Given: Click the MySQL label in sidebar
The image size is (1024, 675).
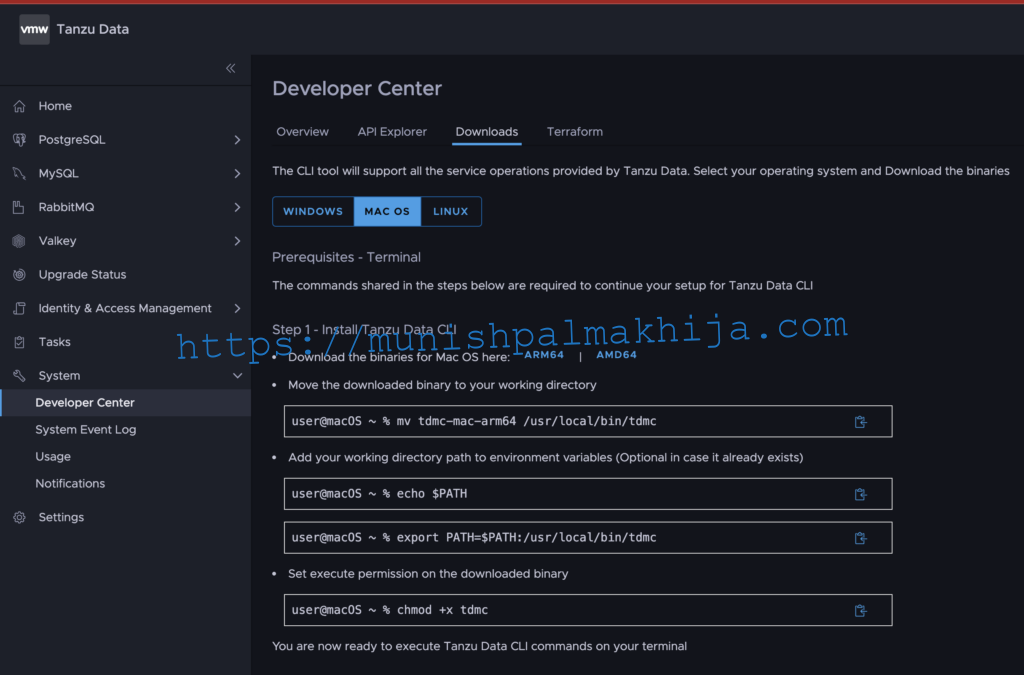Looking at the screenshot, I should pos(58,174).
